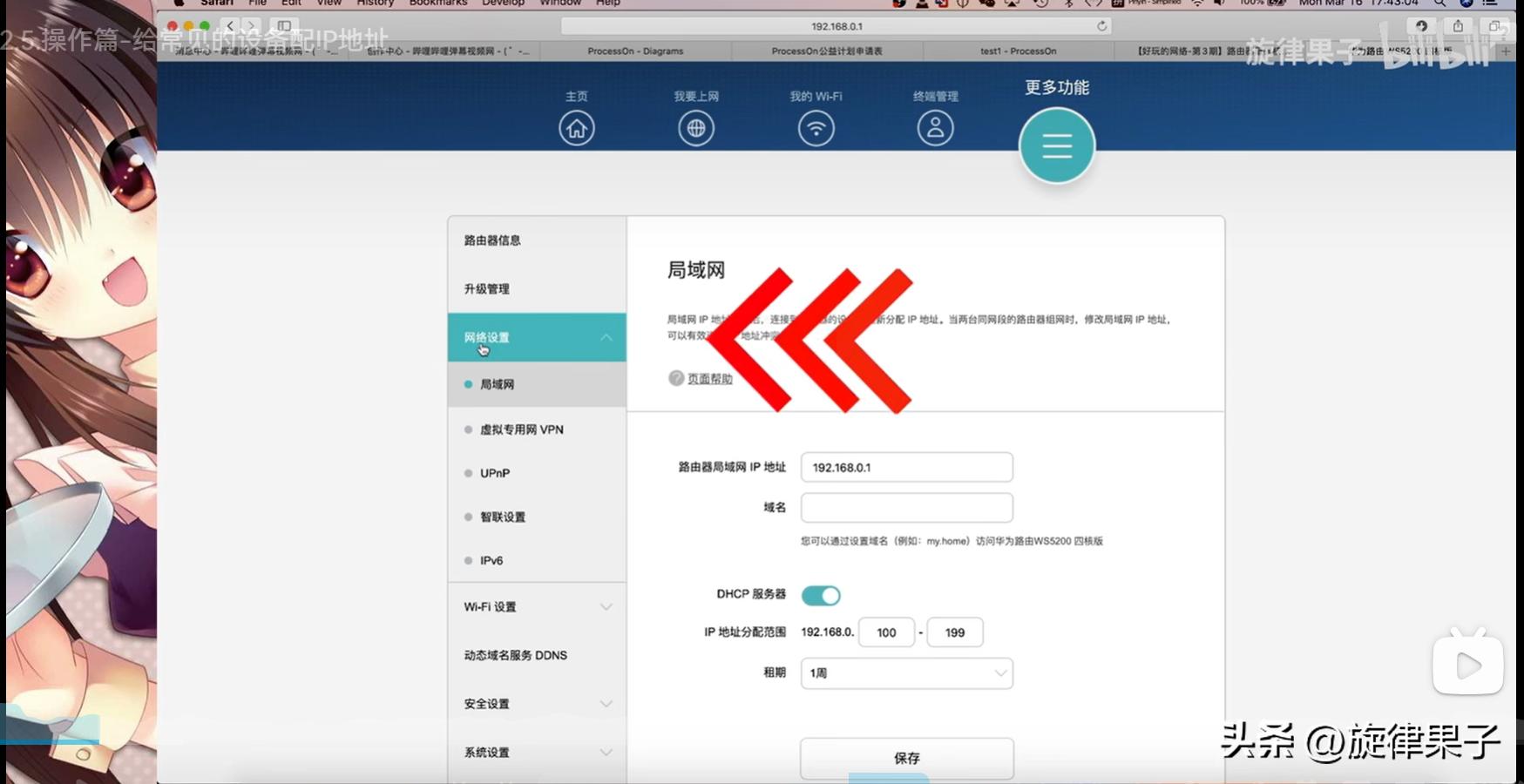Click the Wi-Fi status icon in menu bar
This screenshot has width=1524, height=784.
pos(1195,3)
